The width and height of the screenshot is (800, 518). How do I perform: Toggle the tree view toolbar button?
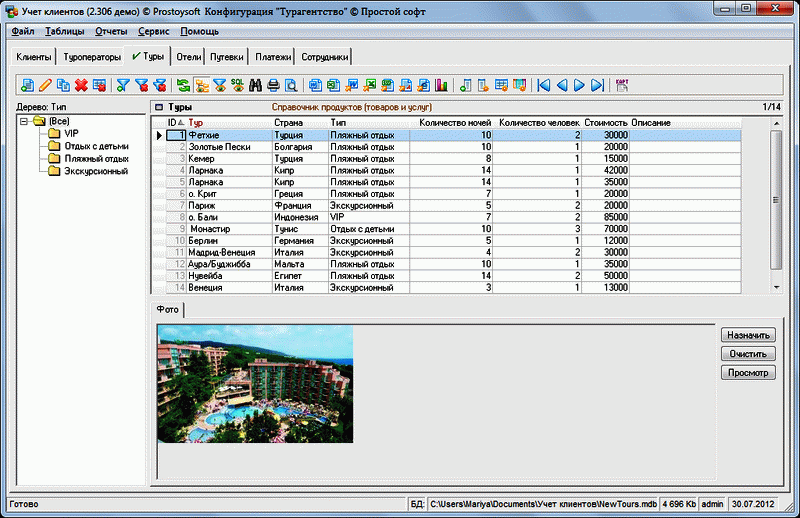[202, 85]
